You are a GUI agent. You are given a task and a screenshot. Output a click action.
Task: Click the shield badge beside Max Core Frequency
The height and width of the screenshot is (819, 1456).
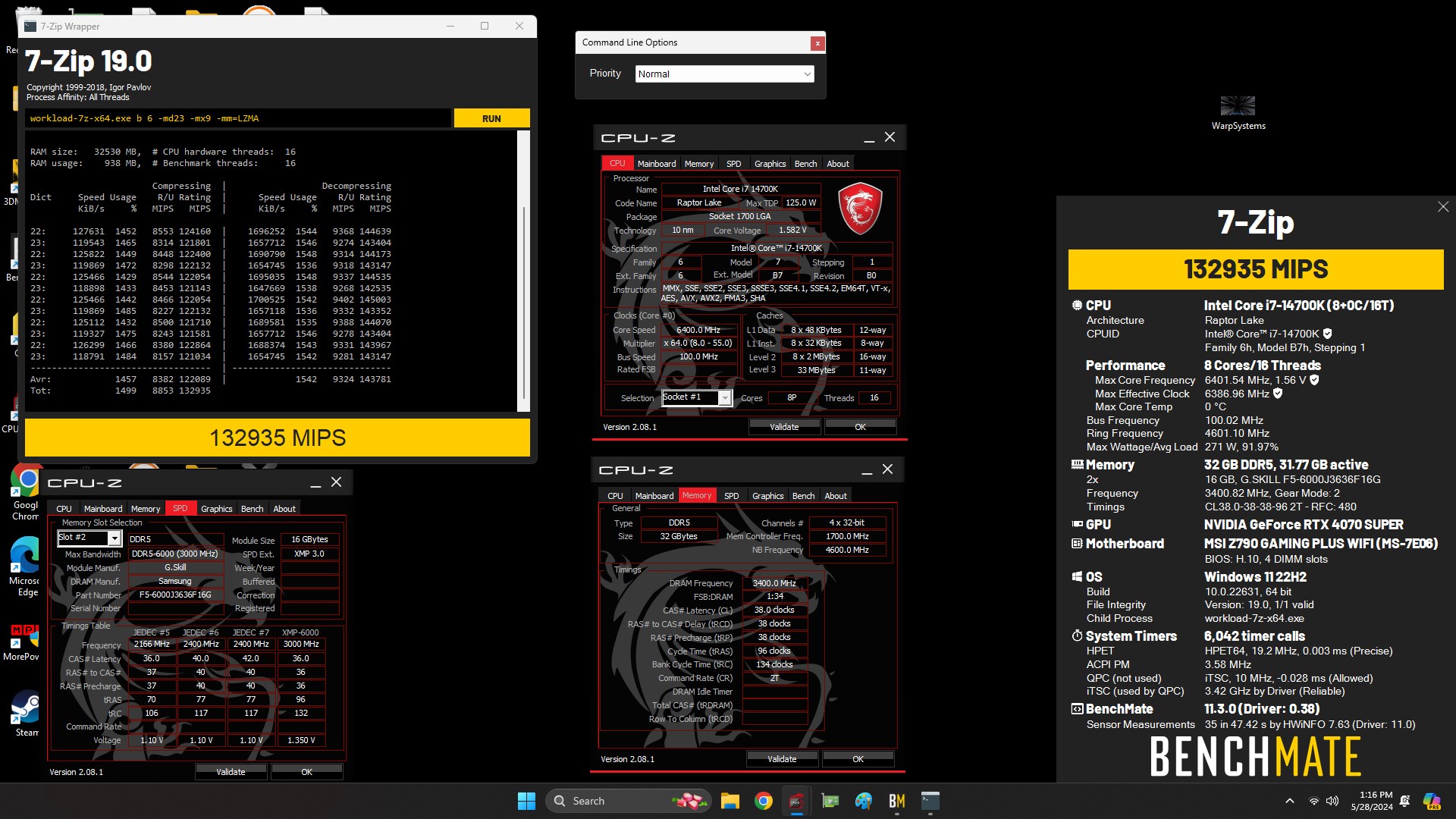[x=1314, y=380]
